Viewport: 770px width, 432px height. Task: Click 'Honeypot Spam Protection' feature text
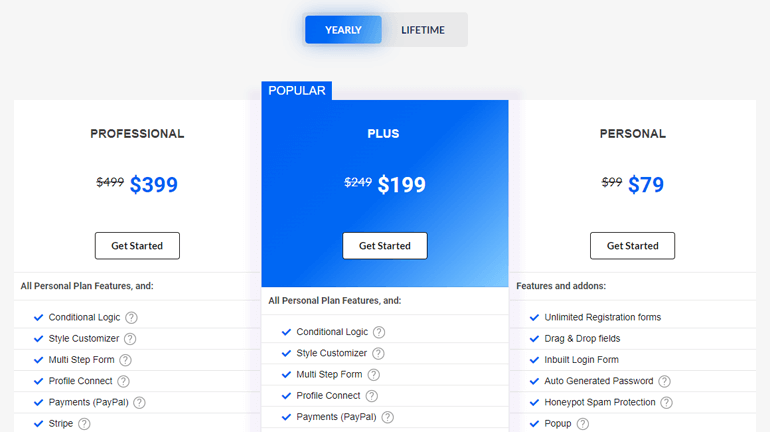click(x=600, y=402)
